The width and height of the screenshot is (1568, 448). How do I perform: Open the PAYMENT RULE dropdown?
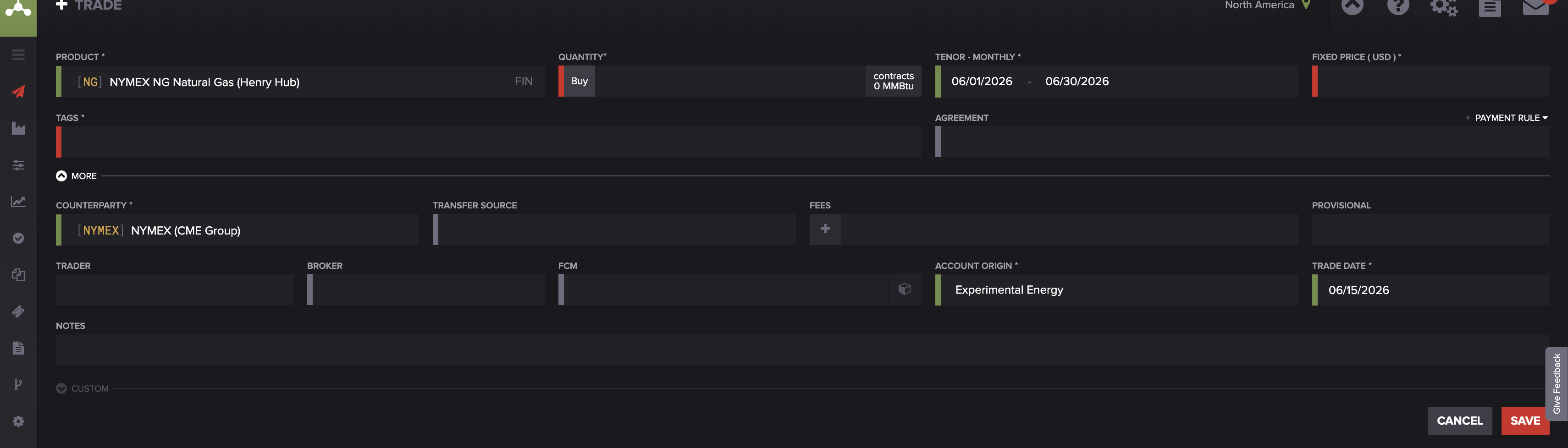(1511, 118)
